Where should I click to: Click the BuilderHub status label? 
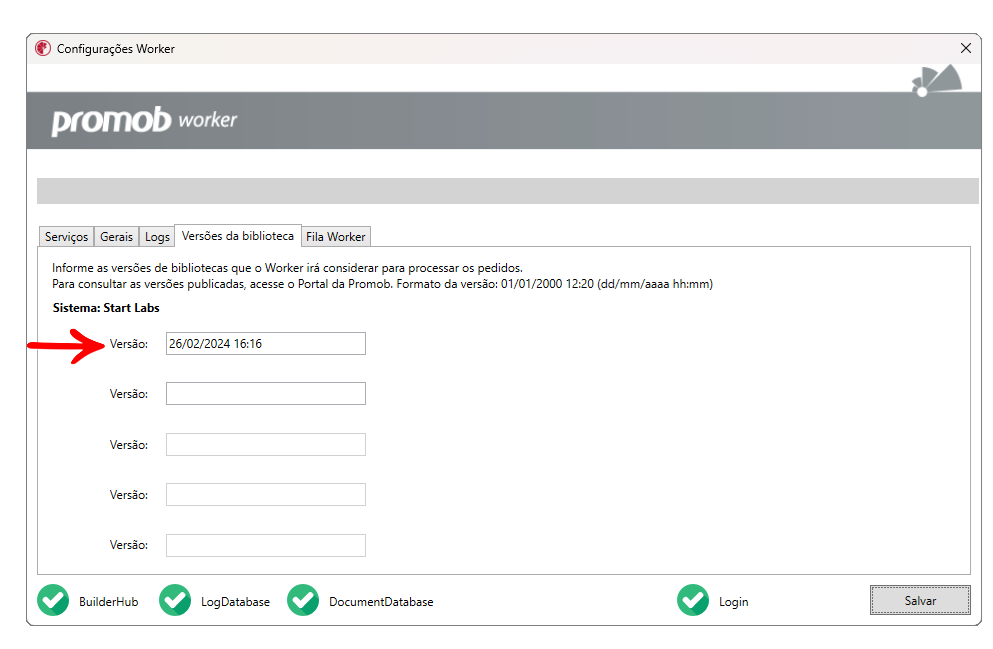coord(108,602)
